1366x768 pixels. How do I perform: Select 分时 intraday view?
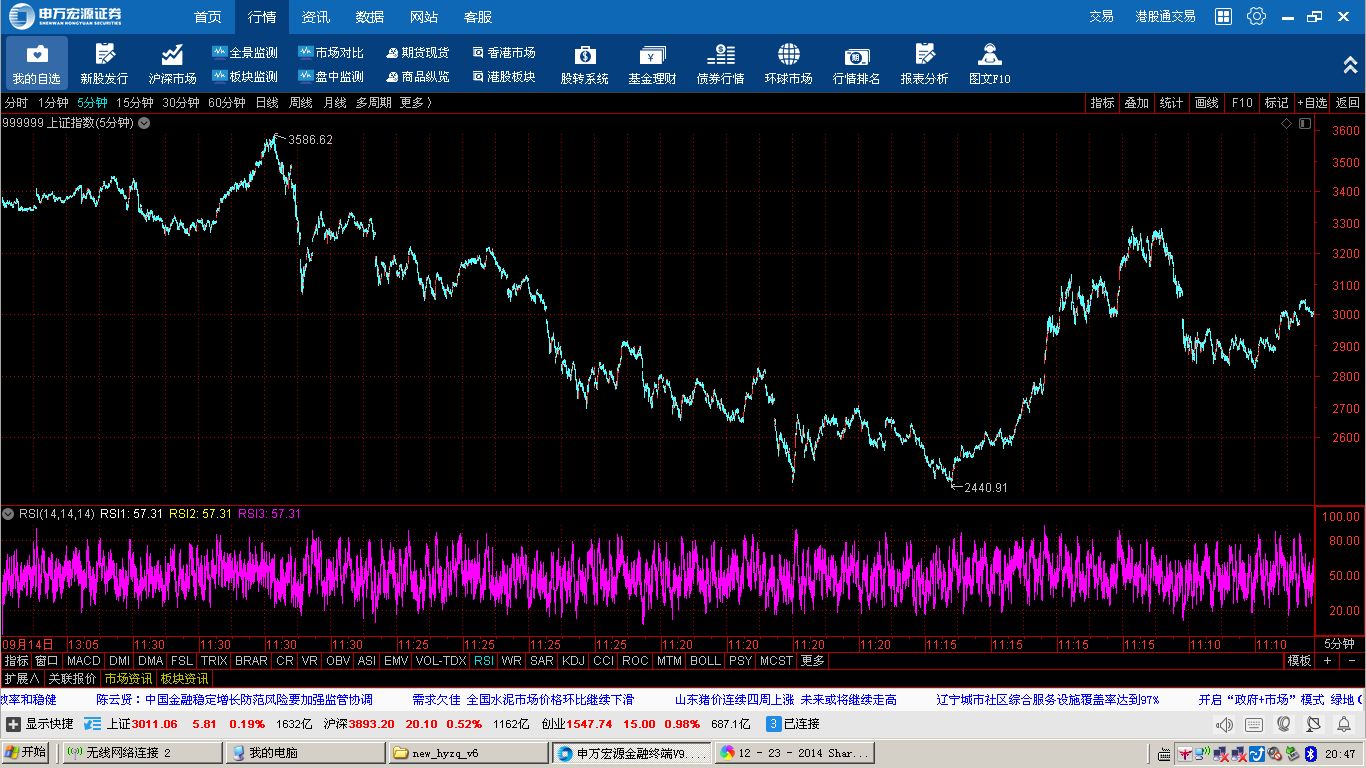16,102
